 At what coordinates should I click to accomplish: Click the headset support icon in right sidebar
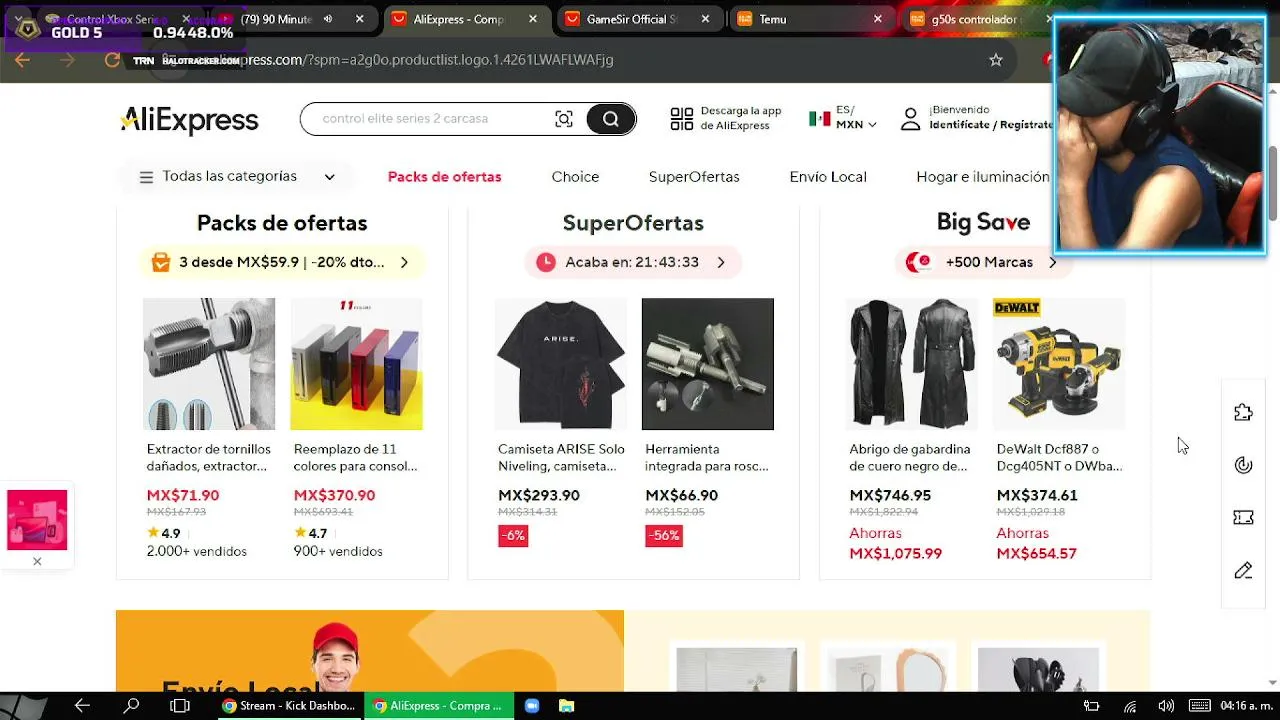pyautogui.click(x=1243, y=465)
